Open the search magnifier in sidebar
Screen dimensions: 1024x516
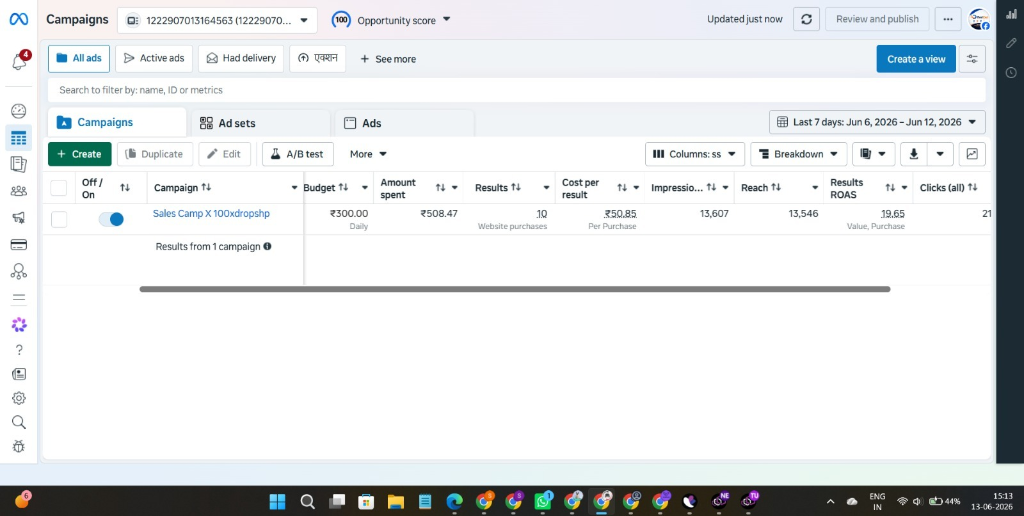pos(19,422)
